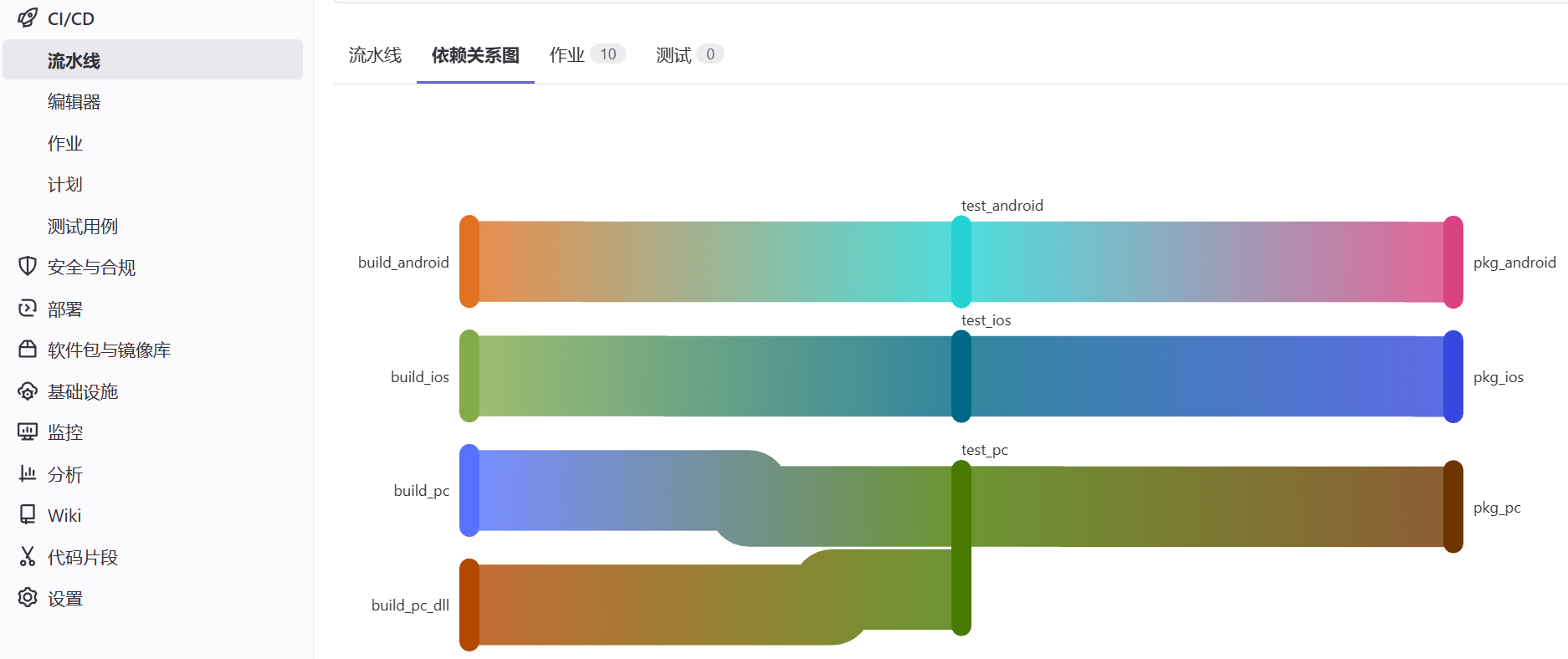Click the pkg_ios node label
Image resolution: width=1568 pixels, height=659 pixels.
1498,377
